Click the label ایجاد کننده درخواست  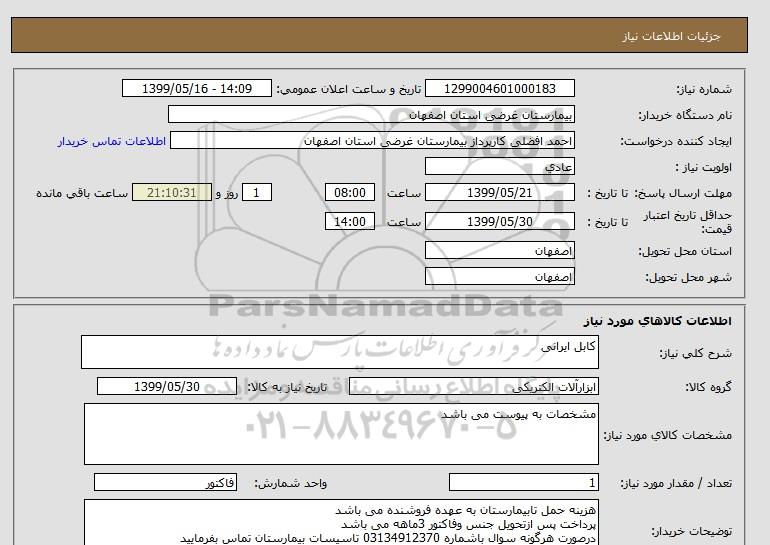(676, 141)
